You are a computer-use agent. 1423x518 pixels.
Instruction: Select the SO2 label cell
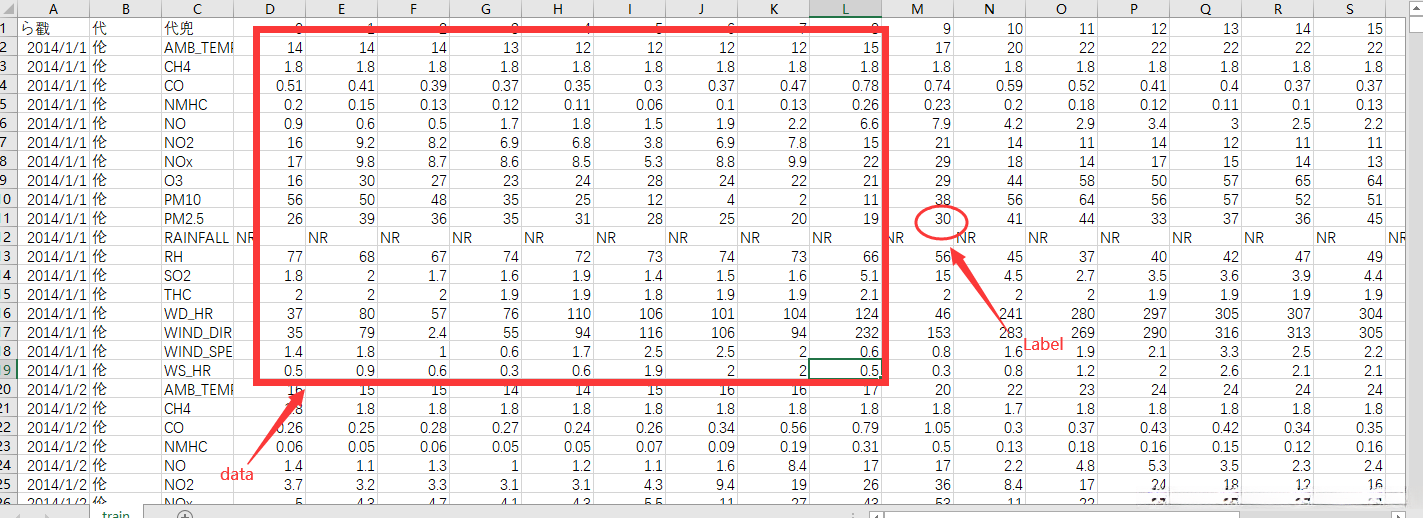(197, 275)
